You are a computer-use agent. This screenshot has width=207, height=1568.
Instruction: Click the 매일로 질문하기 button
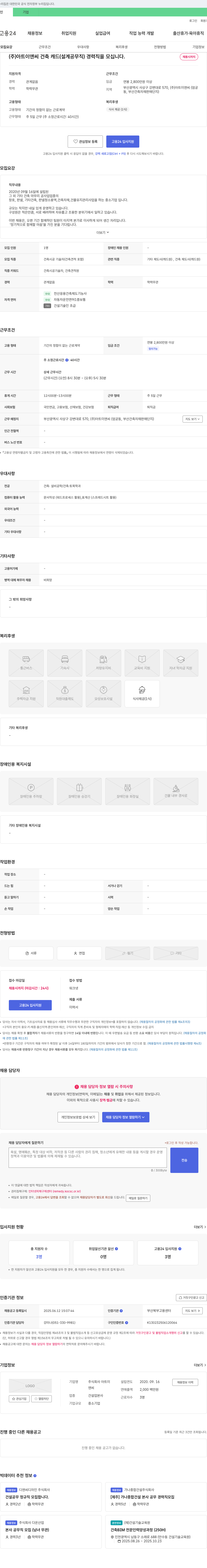138,1198
